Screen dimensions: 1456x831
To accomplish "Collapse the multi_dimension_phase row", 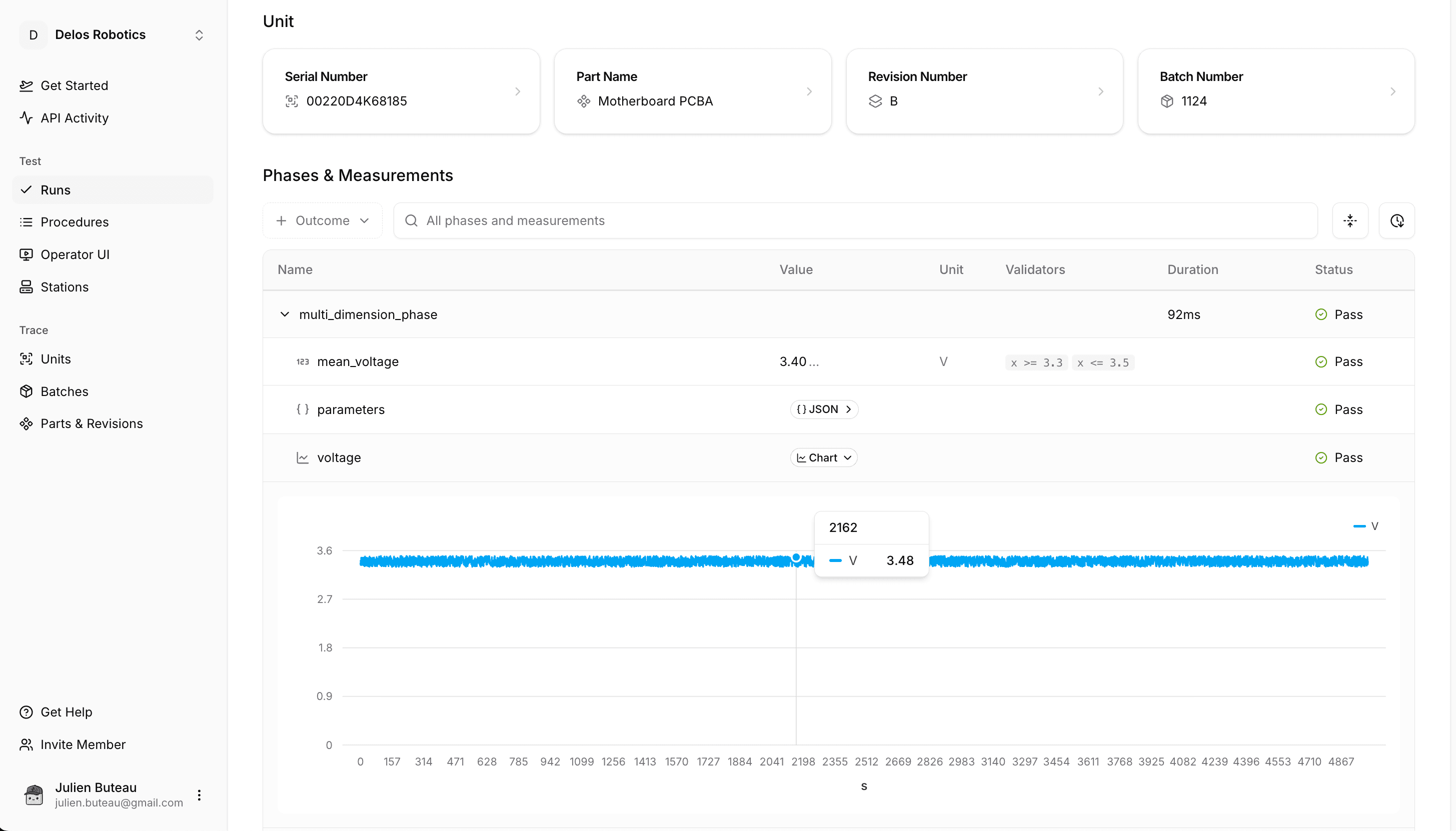I will pos(286,314).
